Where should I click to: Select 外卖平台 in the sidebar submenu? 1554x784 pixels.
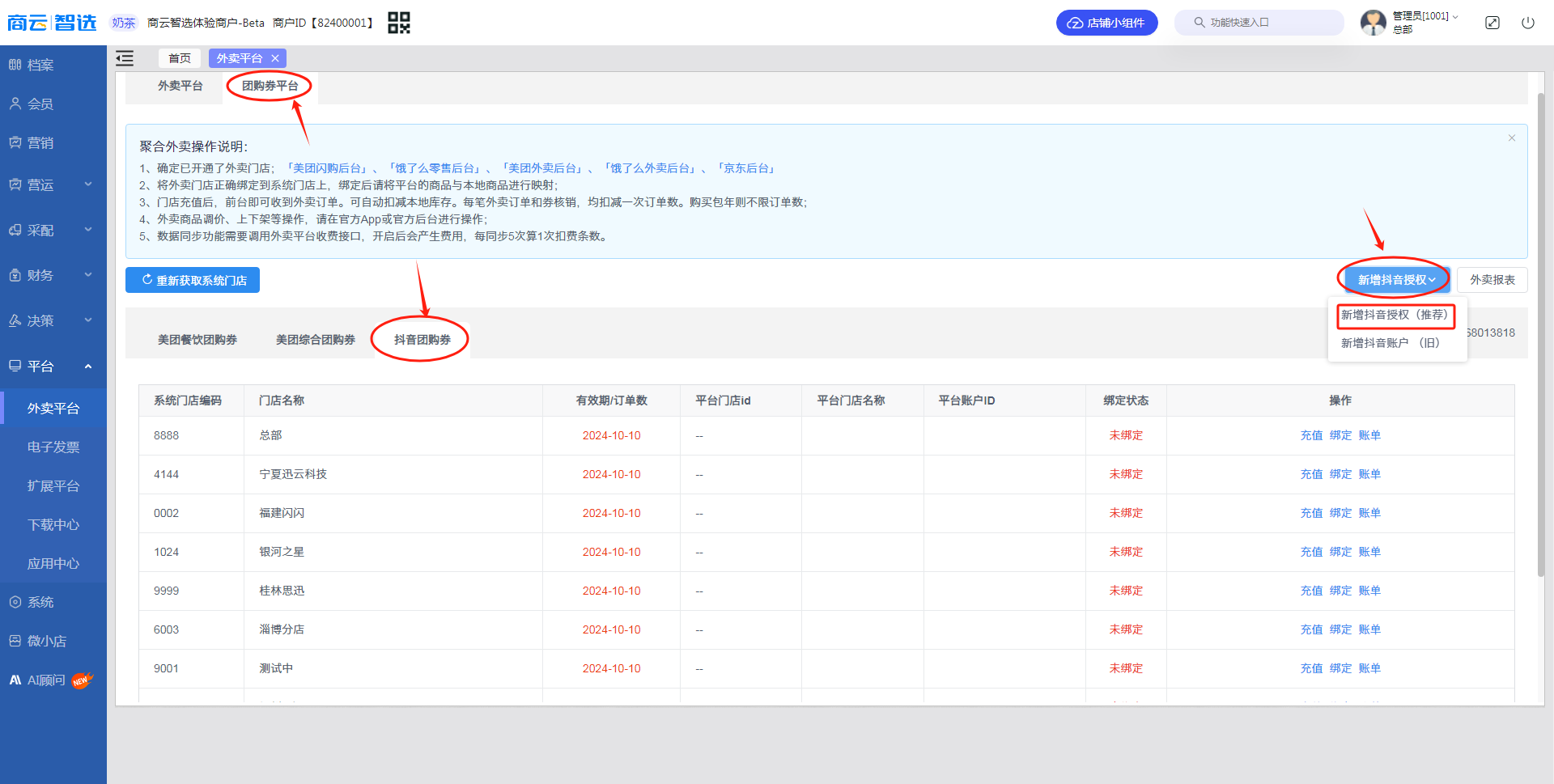[53, 408]
